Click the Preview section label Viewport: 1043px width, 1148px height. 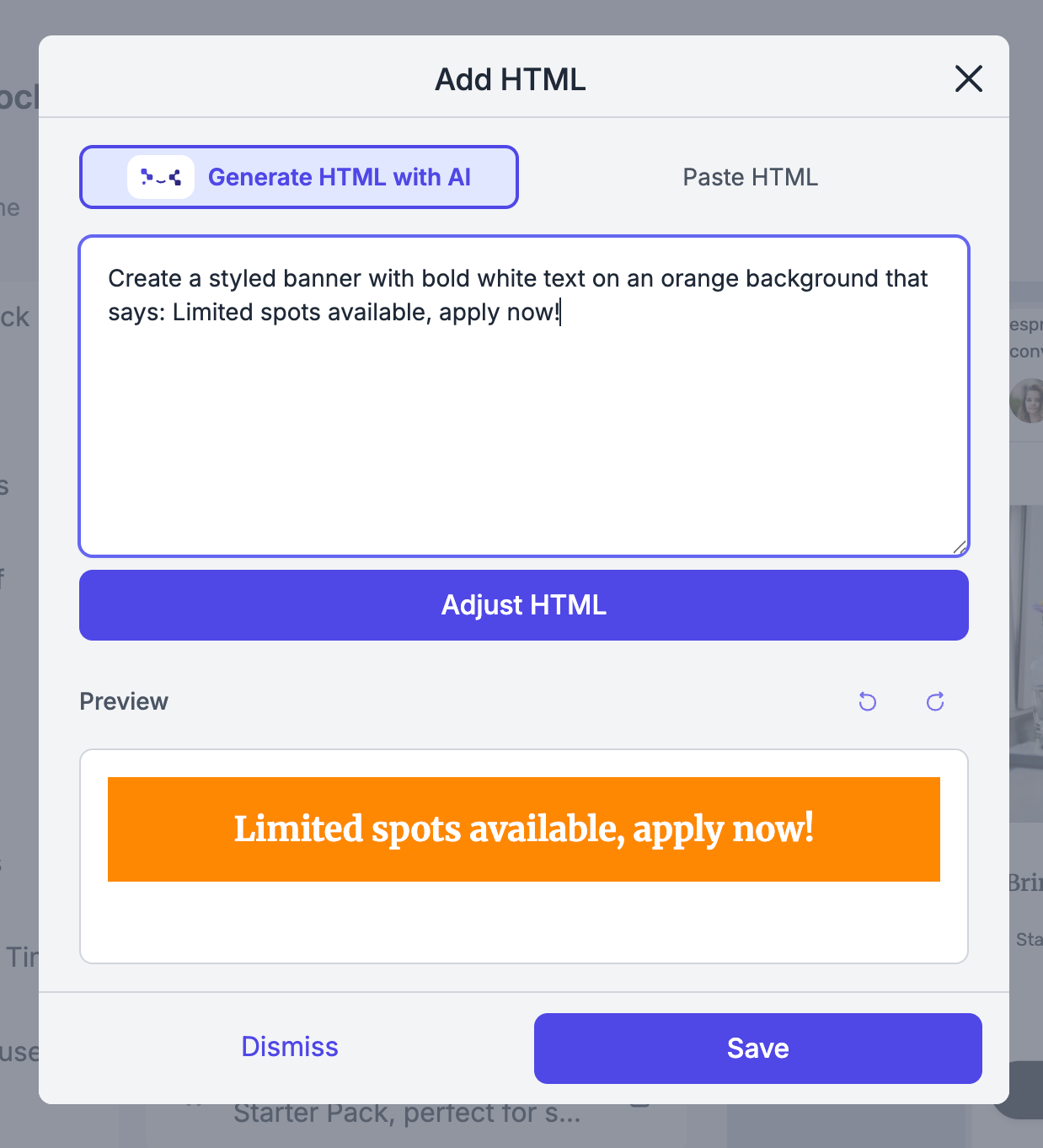click(x=124, y=701)
